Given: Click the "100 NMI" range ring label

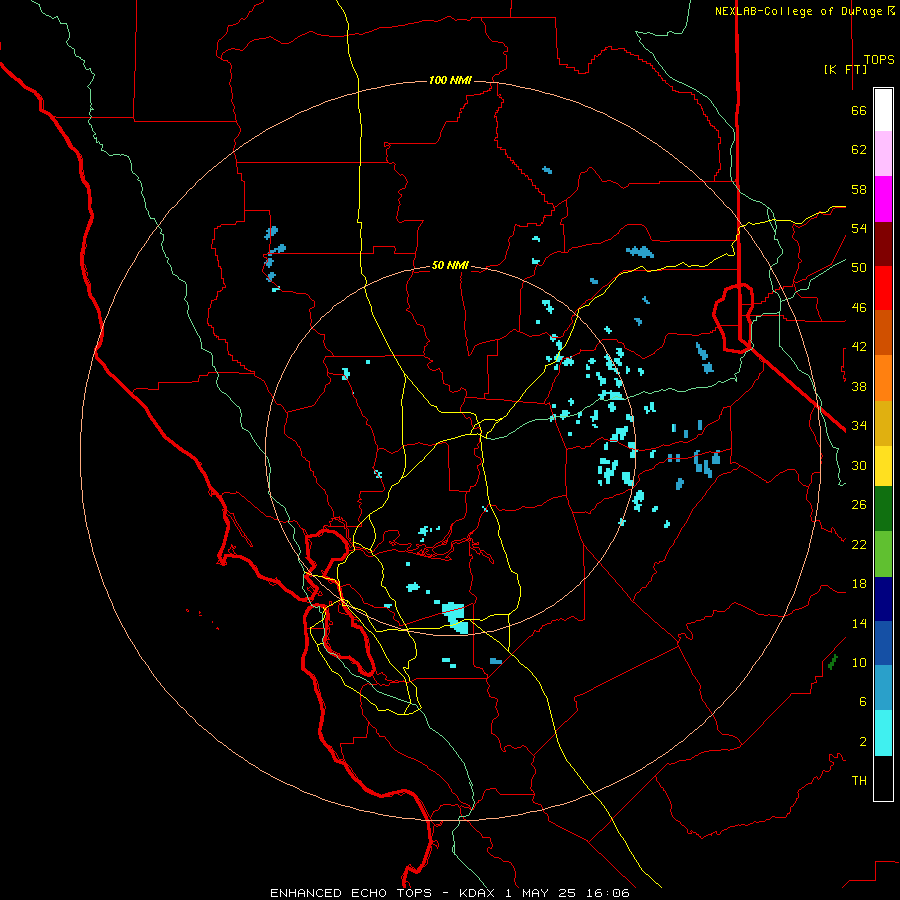Looking at the screenshot, I should [x=450, y=80].
